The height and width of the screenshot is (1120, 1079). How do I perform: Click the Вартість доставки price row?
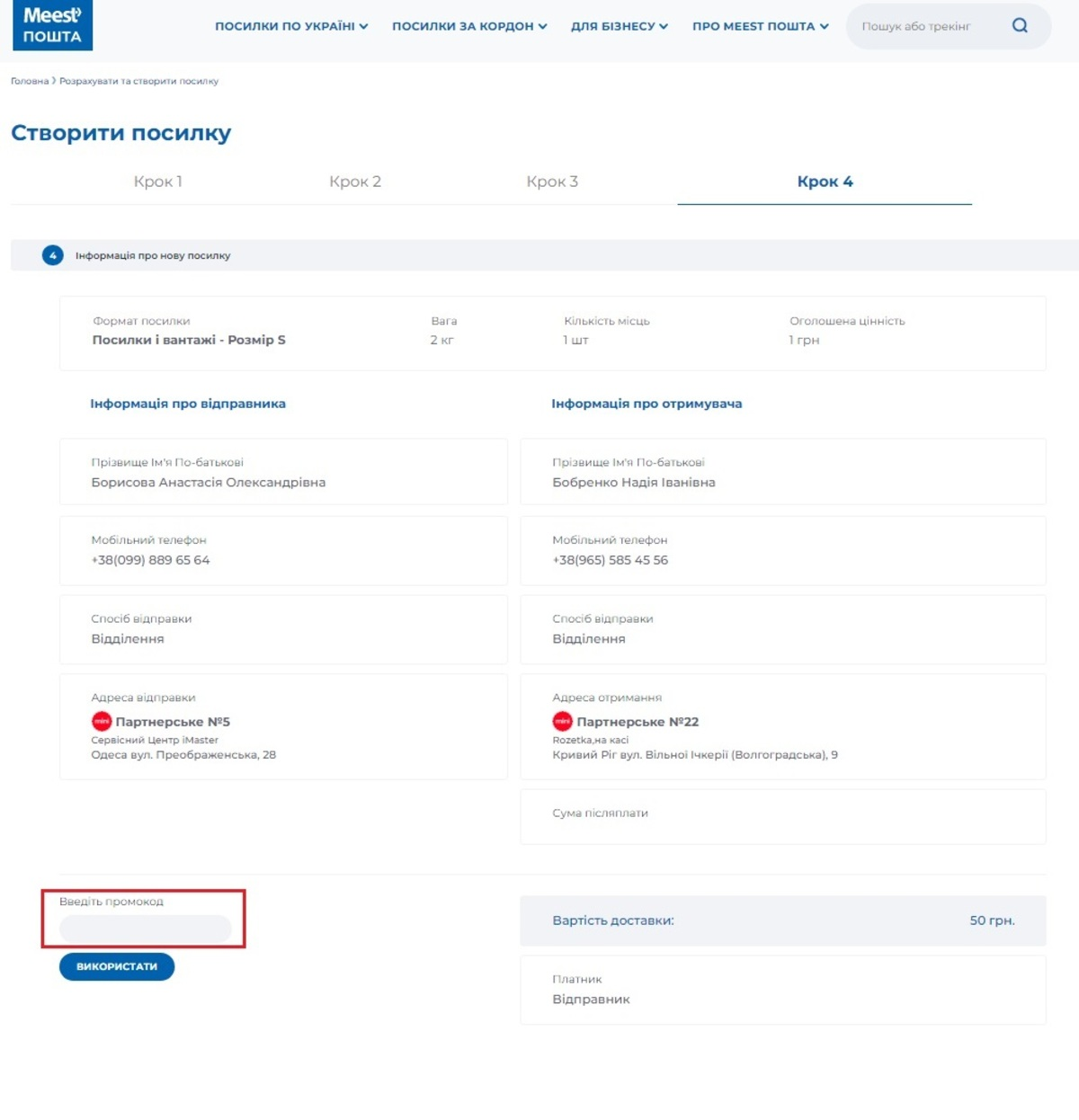pyautogui.click(x=782, y=920)
